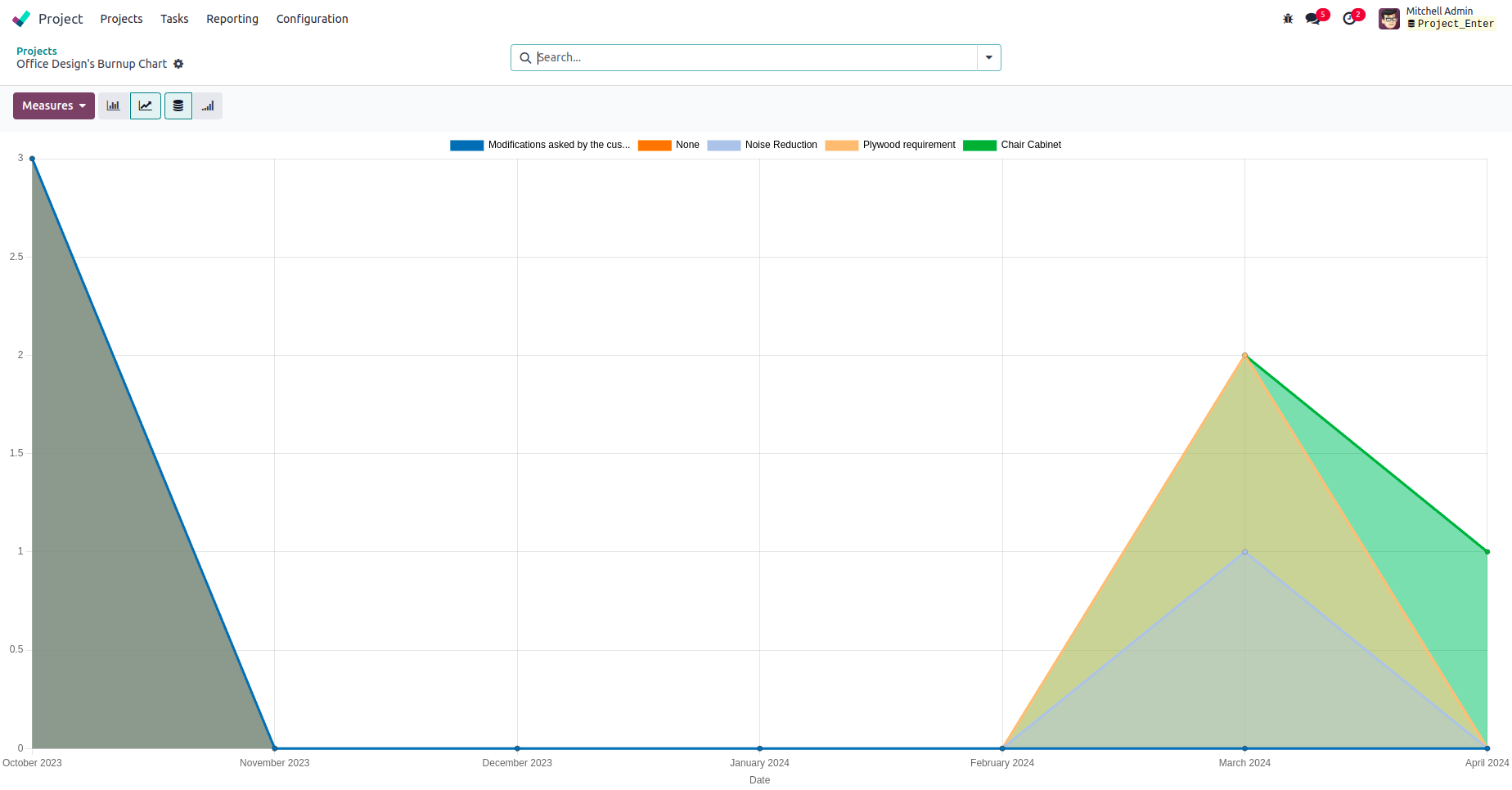Screen dimensions: 1512x790
Task: Toggle cumulative chart mode
Action: [x=208, y=105]
